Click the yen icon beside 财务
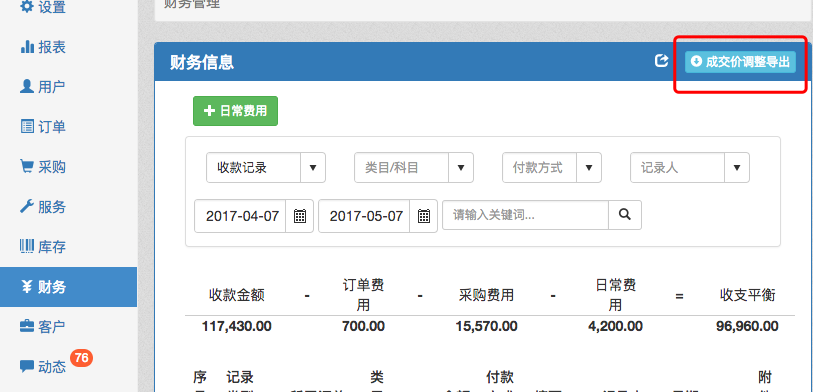Viewport: 813px width, 392px height. pyautogui.click(x=27, y=286)
